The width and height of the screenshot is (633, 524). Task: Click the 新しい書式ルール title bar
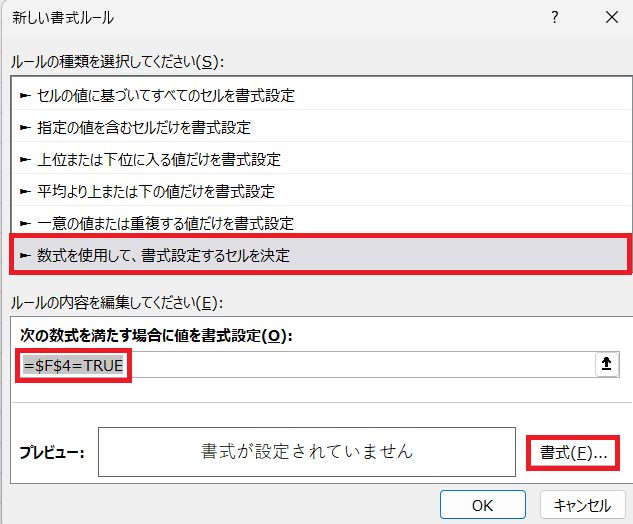point(250,17)
